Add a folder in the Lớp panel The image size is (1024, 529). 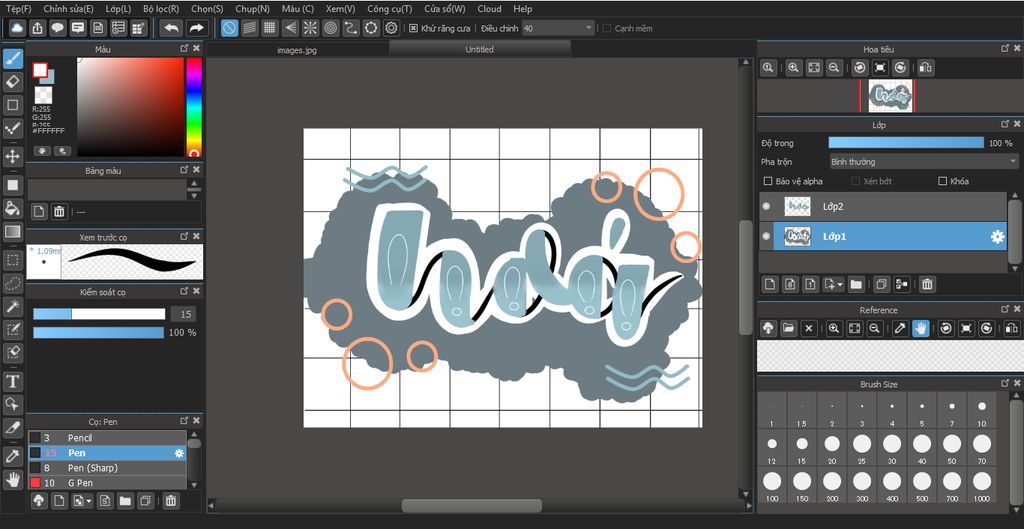[856, 284]
